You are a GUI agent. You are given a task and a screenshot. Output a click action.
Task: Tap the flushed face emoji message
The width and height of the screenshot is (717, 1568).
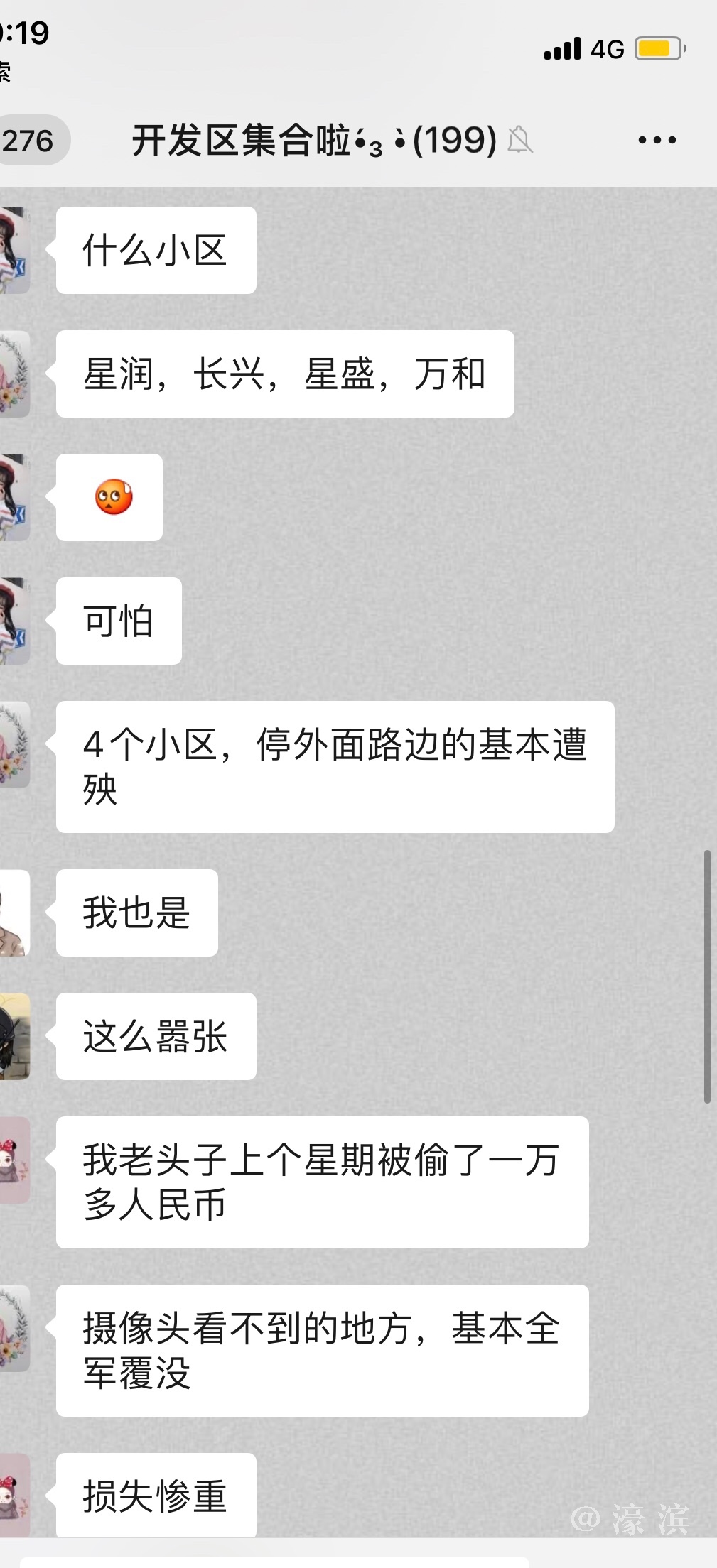(x=109, y=497)
